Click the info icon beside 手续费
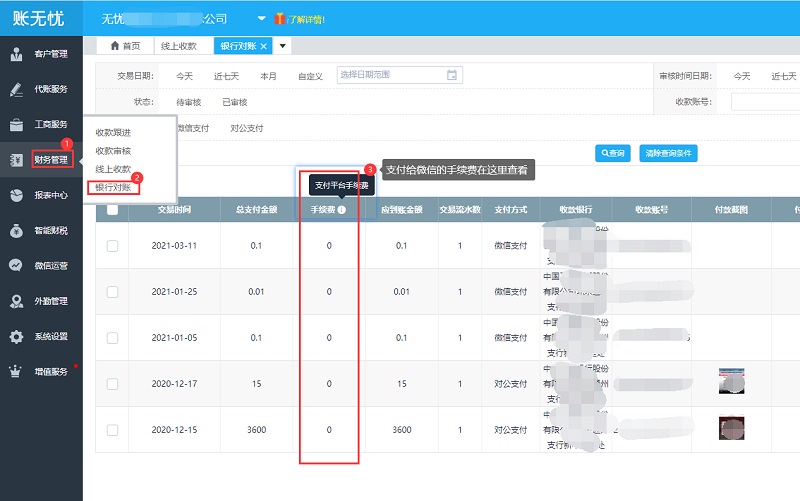Screen dimensions: 800x501 pos(342,210)
